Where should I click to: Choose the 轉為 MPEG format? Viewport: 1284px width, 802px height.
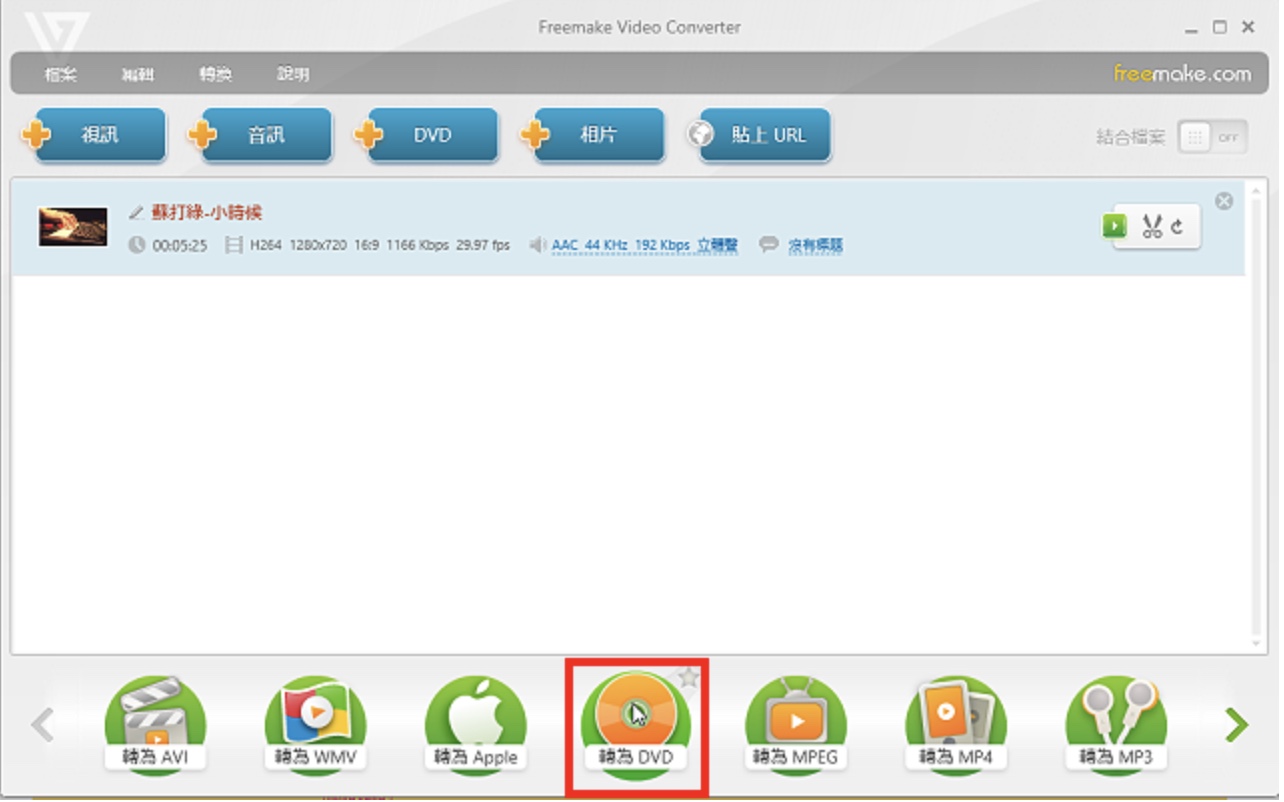[x=795, y=726]
